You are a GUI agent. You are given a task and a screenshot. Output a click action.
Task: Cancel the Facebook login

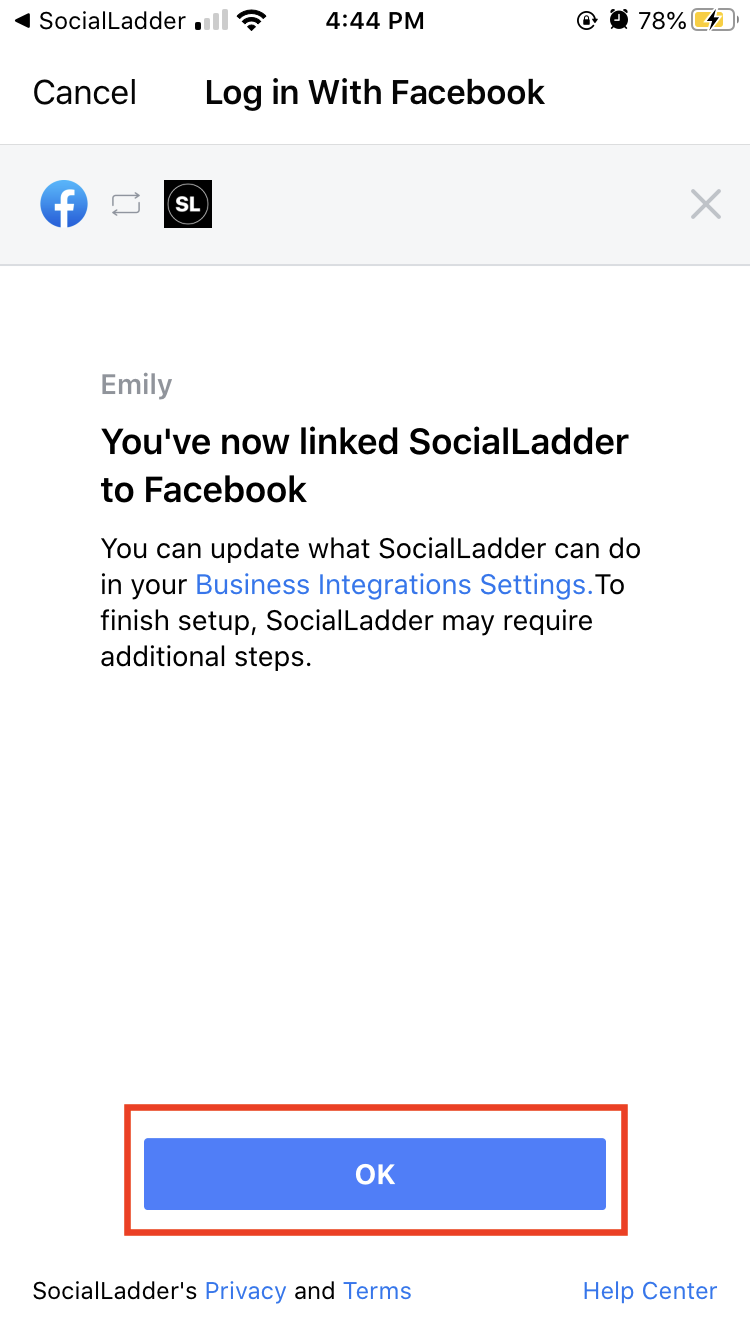tap(85, 93)
